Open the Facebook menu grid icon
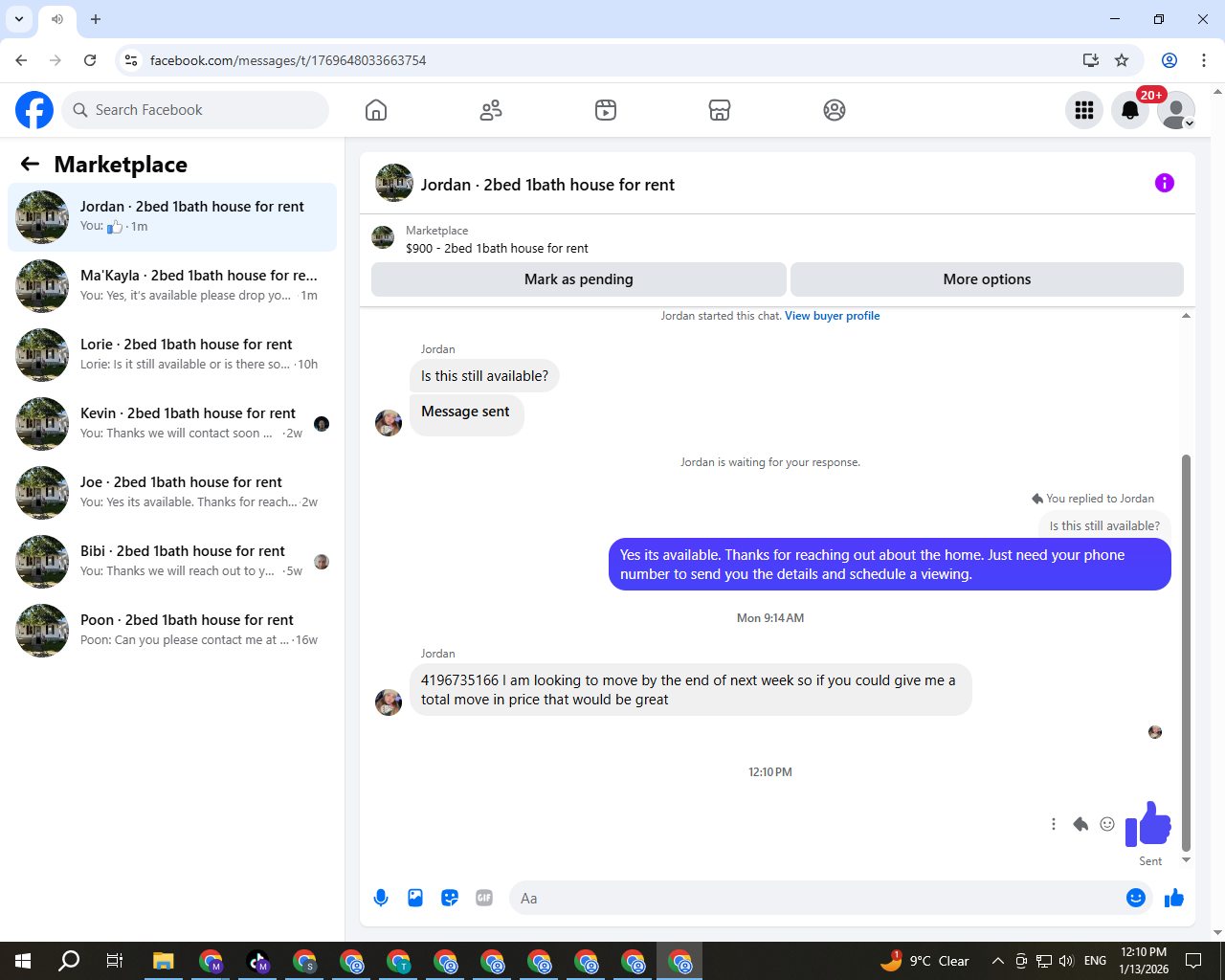 click(x=1084, y=110)
